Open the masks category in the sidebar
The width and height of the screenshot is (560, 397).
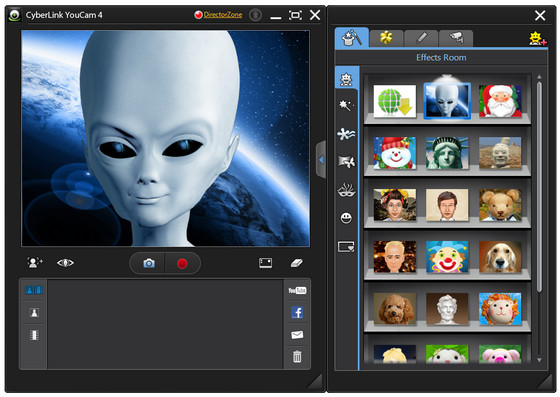[x=346, y=190]
